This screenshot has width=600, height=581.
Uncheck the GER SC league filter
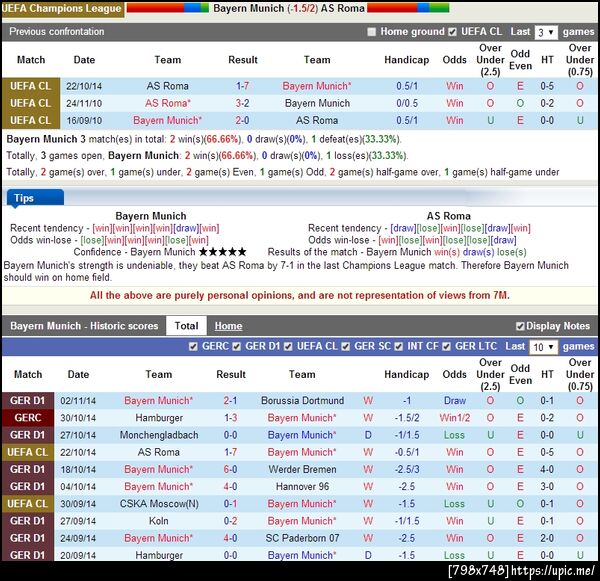click(x=346, y=347)
